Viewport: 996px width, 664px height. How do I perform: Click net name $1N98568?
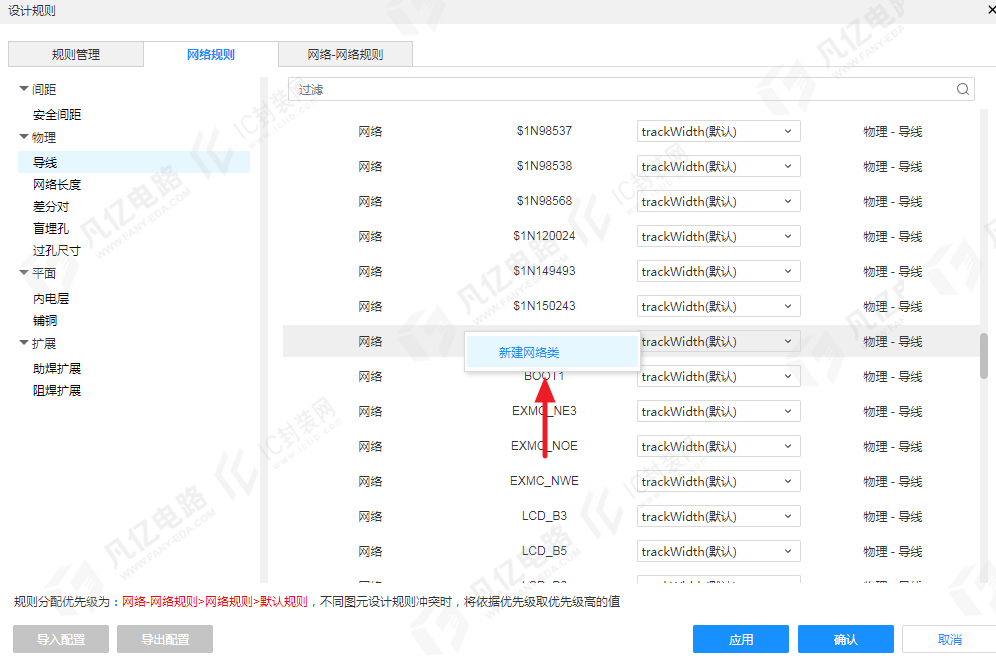[544, 201]
